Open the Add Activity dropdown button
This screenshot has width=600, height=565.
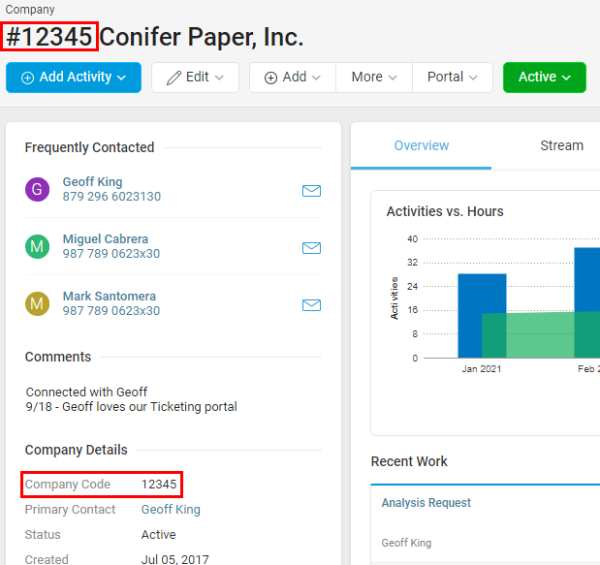click(x=73, y=77)
